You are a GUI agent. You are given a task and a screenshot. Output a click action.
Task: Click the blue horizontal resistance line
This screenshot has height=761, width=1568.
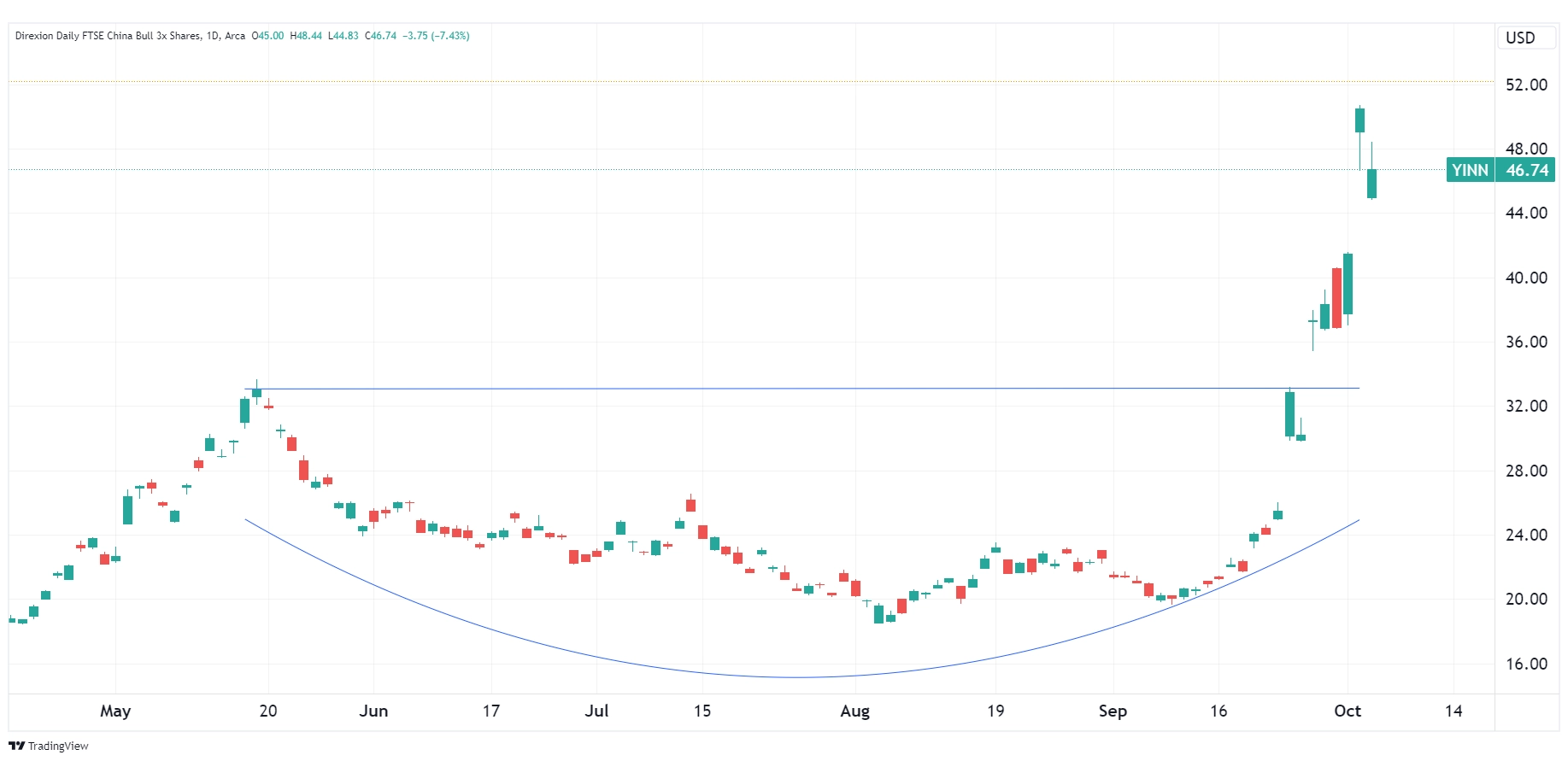coord(802,389)
